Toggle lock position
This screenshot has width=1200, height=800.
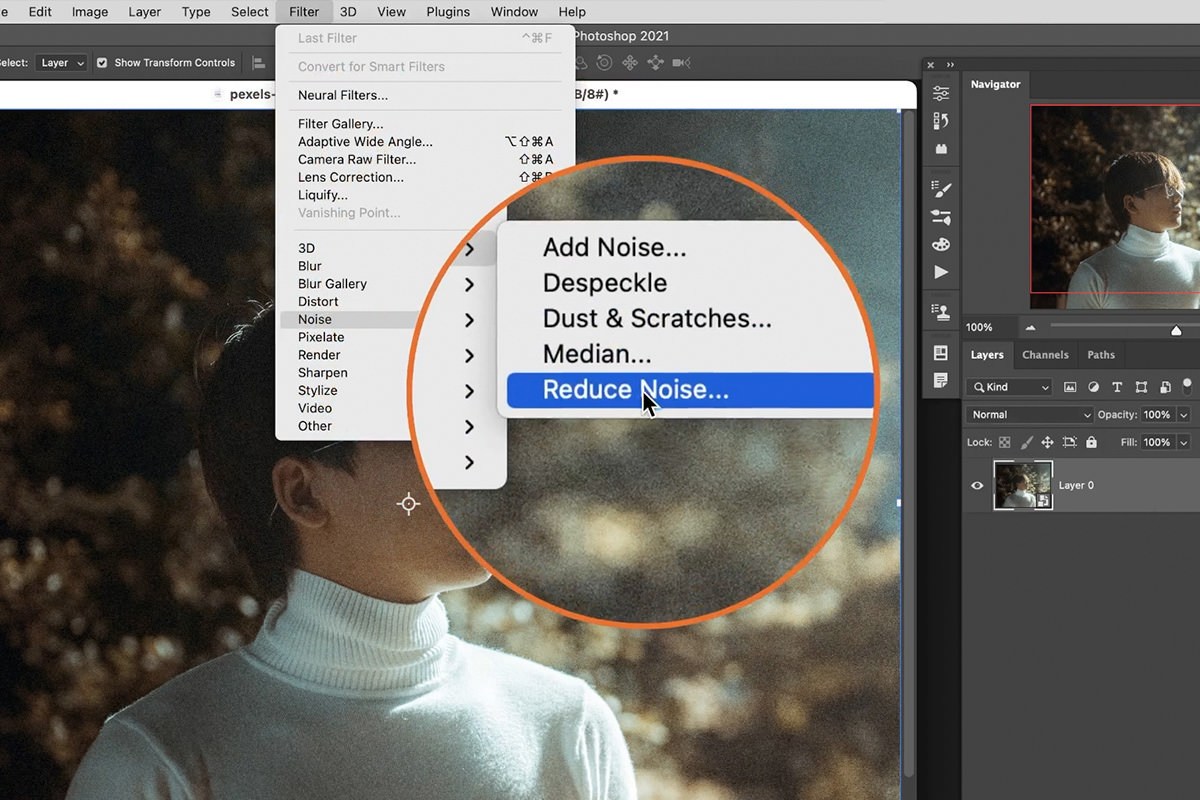pyautogui.click(x=1048, y=442)
